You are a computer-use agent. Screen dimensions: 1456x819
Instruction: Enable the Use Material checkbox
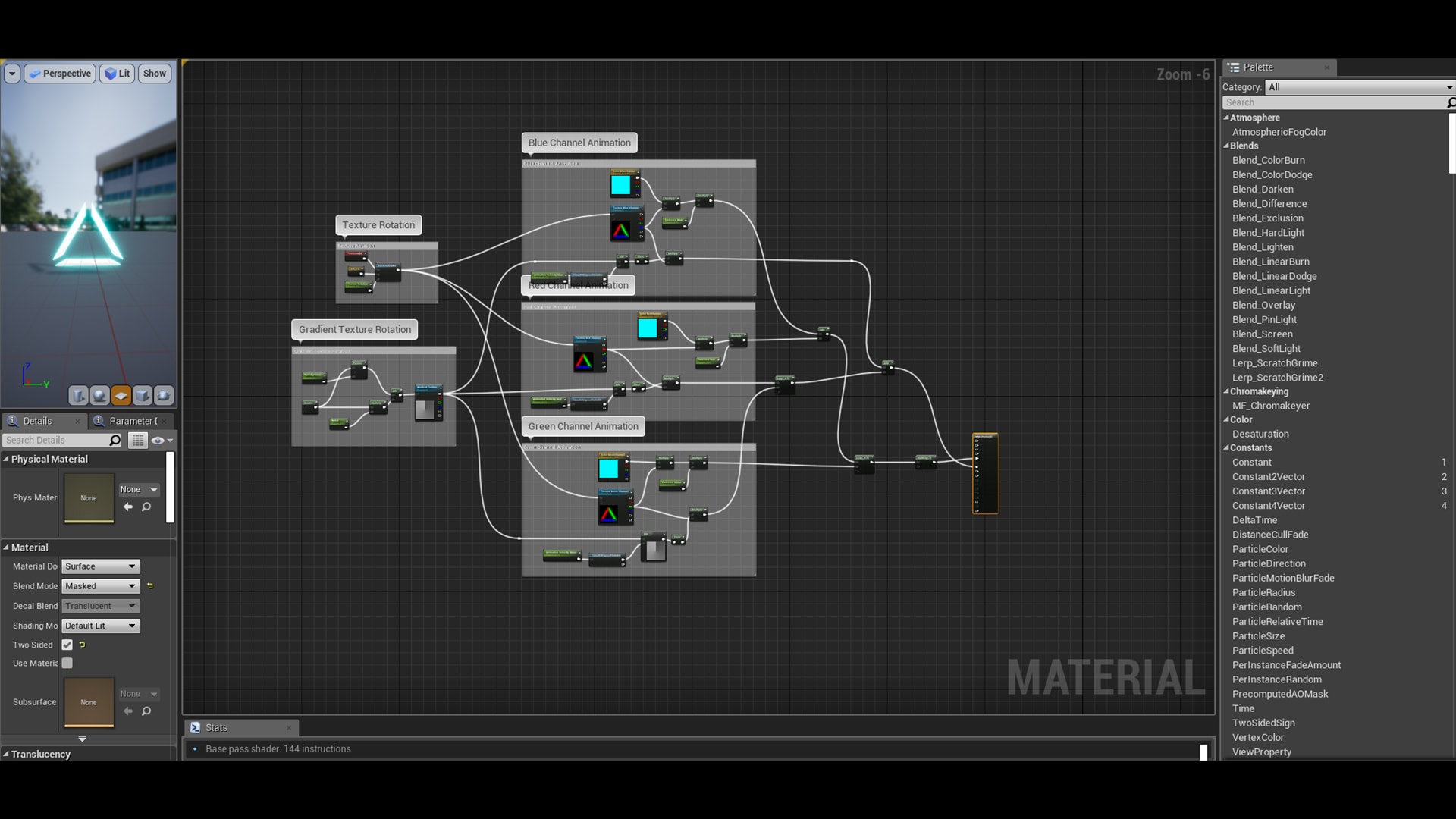pyautogui.click(x=67, y=663)
